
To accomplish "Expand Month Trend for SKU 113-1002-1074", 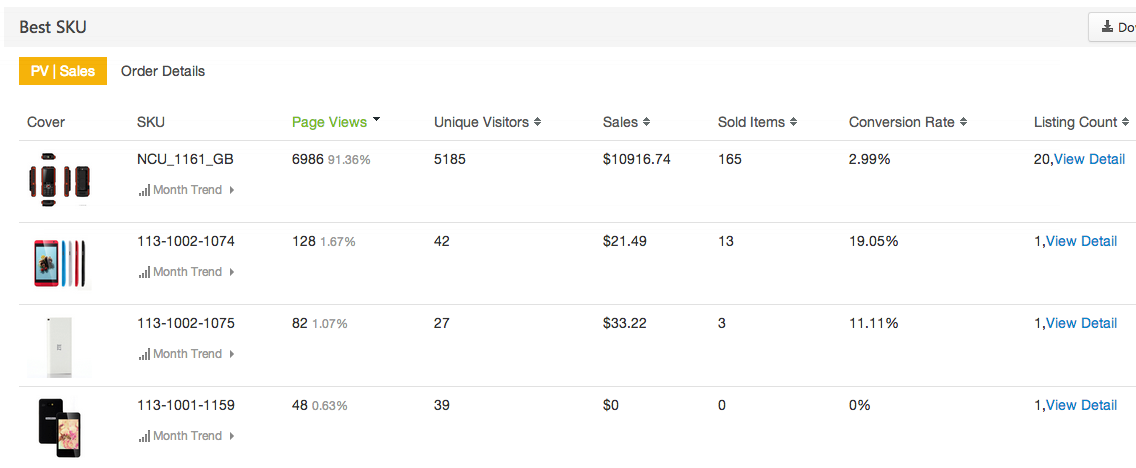I will pos(186,272).
